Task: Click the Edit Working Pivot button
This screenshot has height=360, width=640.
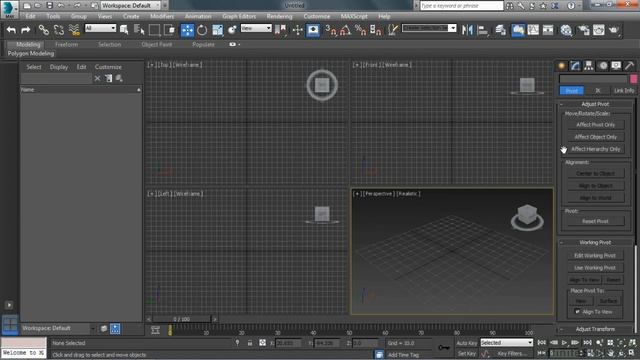Action: [x=596, y=256]
